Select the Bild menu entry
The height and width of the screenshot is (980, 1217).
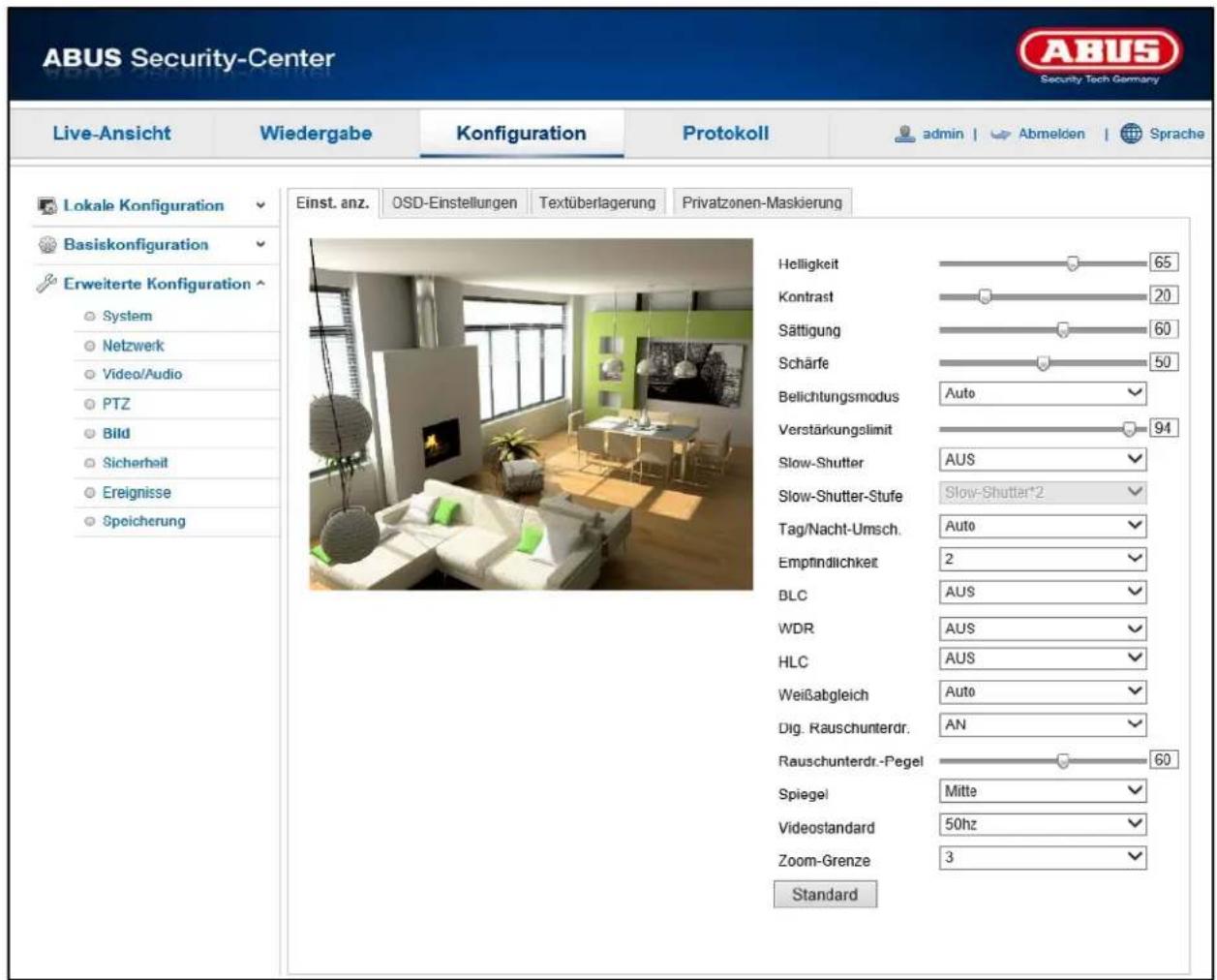[x=116, y=434]
